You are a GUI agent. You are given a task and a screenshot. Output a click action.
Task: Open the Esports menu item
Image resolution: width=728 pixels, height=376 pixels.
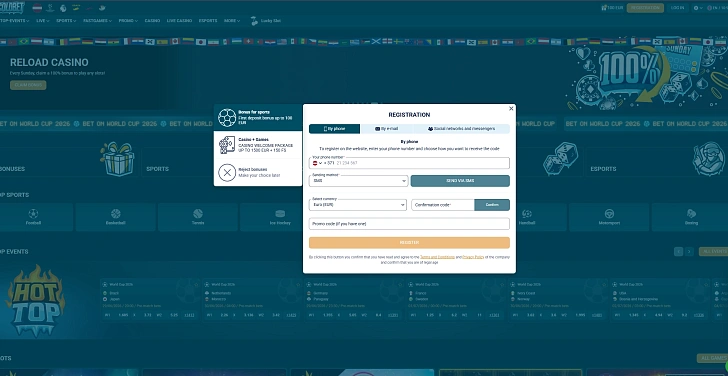pyautogui.click(x=208, y=21)
